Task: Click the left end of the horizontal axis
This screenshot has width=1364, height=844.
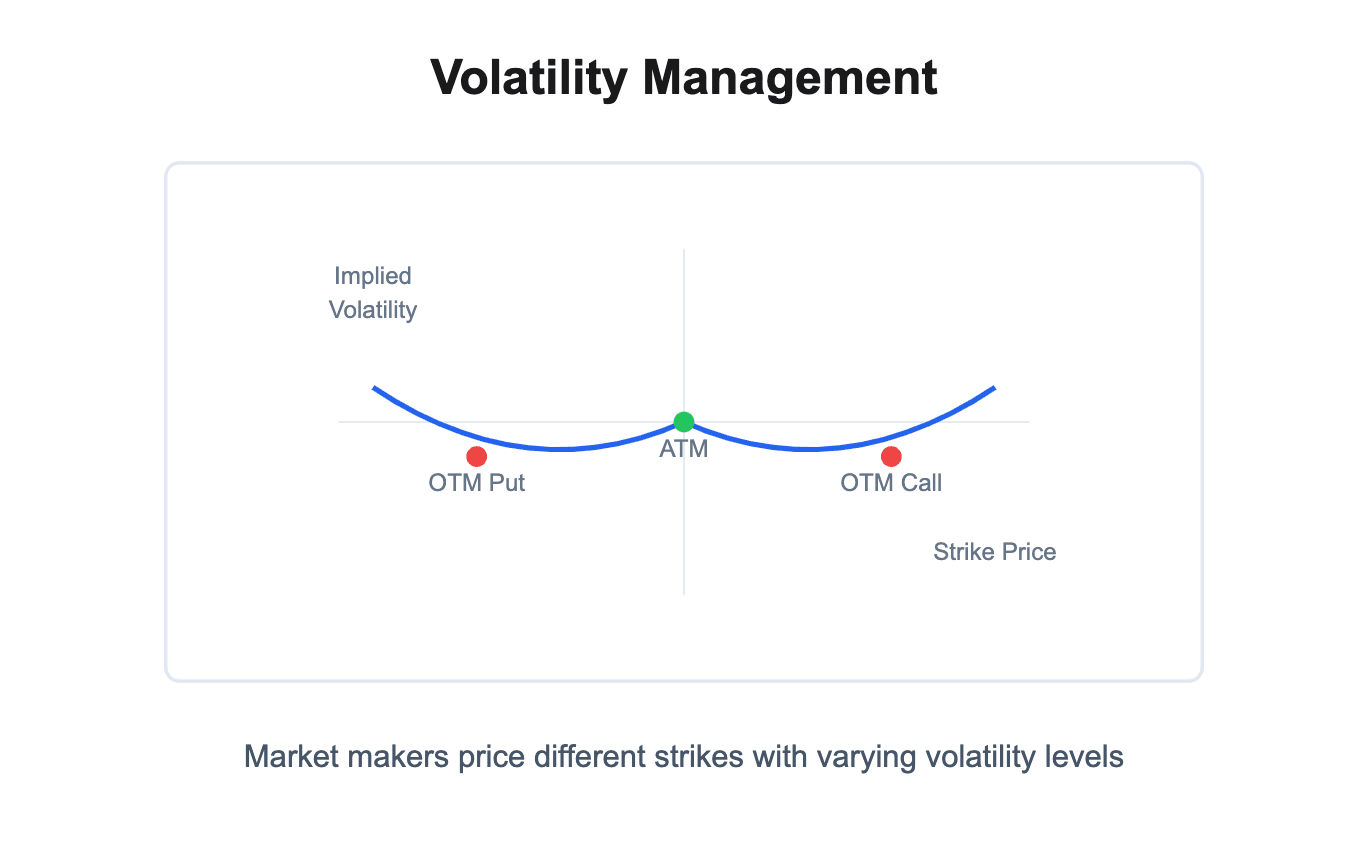Action: (340, 422)
